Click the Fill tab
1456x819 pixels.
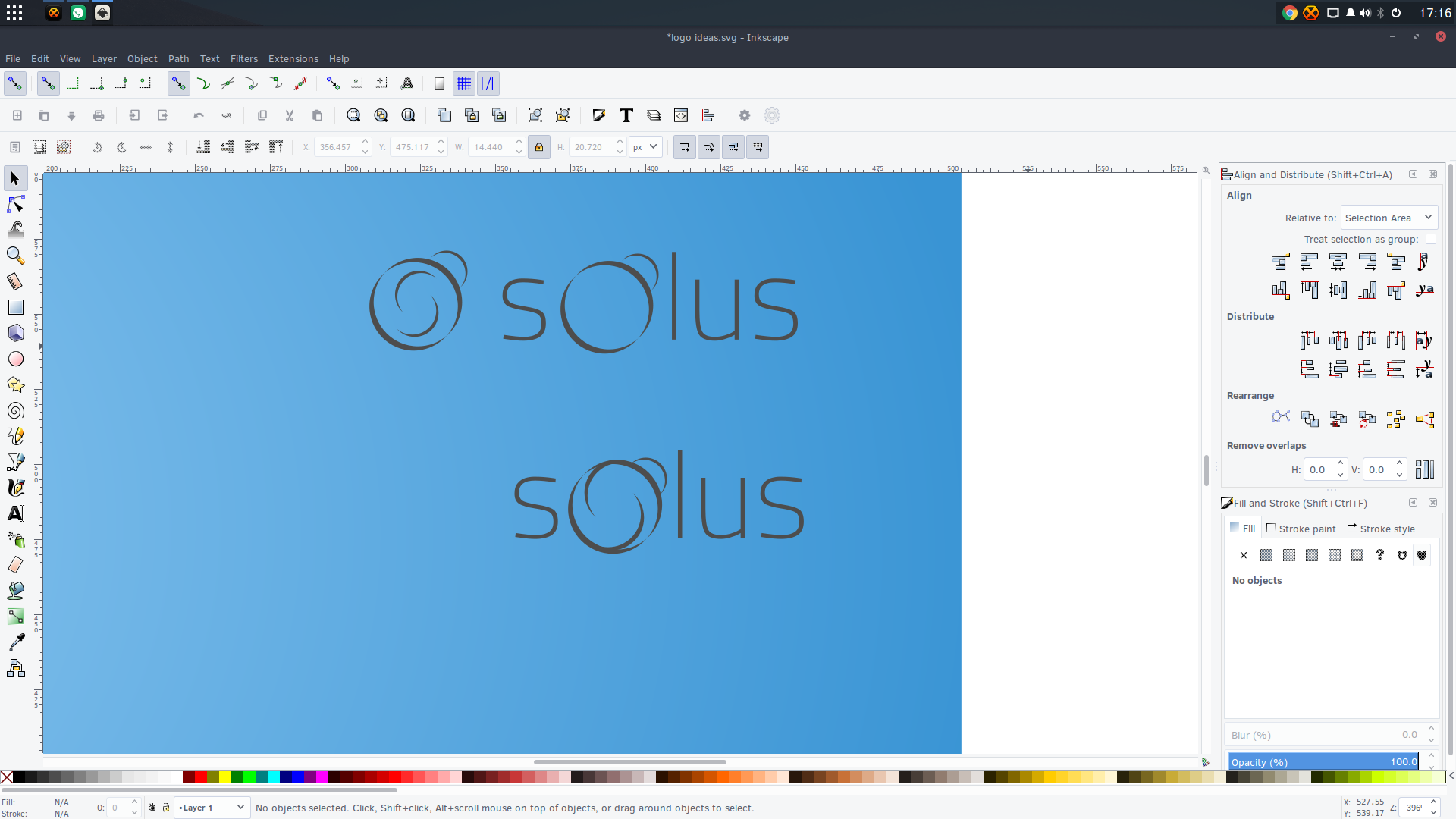point(1243,528)
